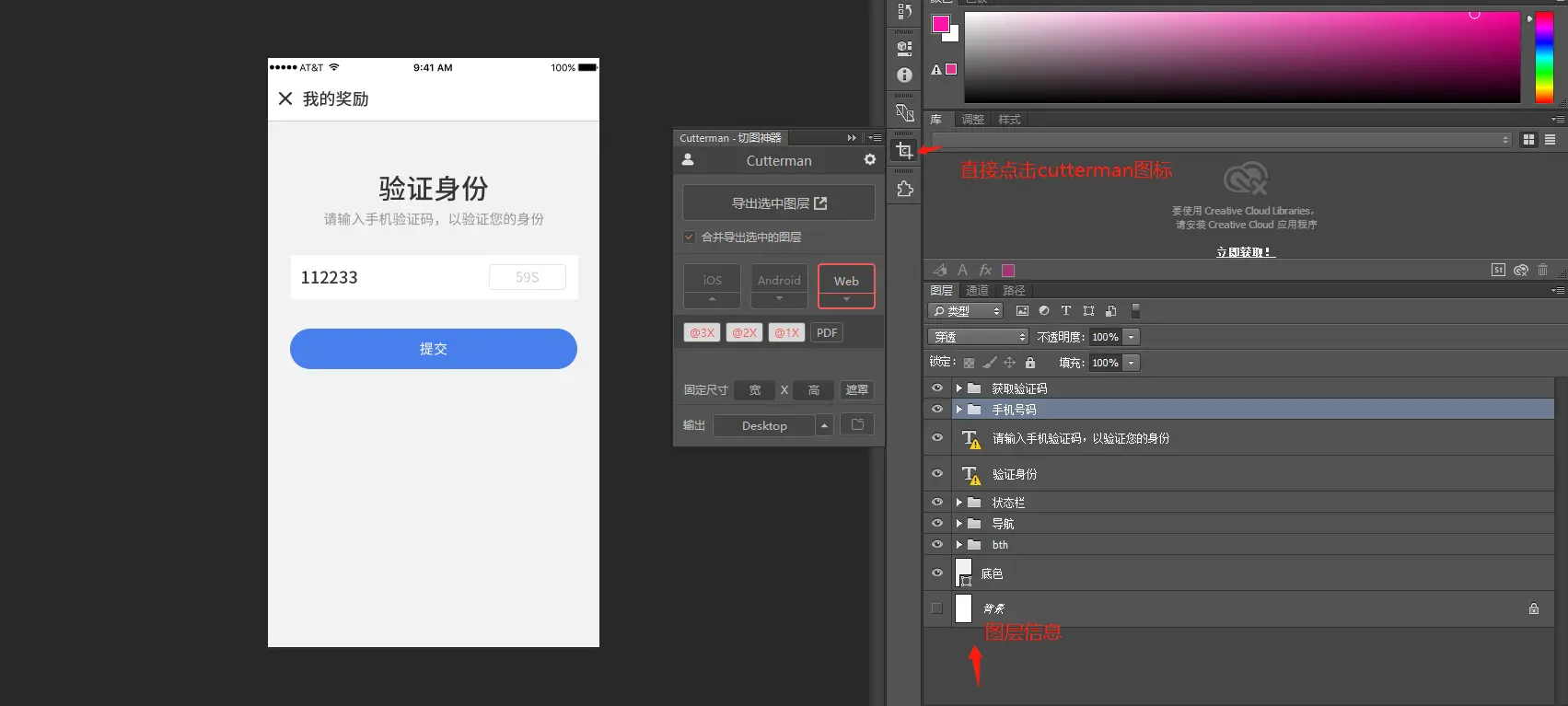The image size is (1568, 706).
Task: Switch to the 路径 tab
Action: tap(1014, 290)
